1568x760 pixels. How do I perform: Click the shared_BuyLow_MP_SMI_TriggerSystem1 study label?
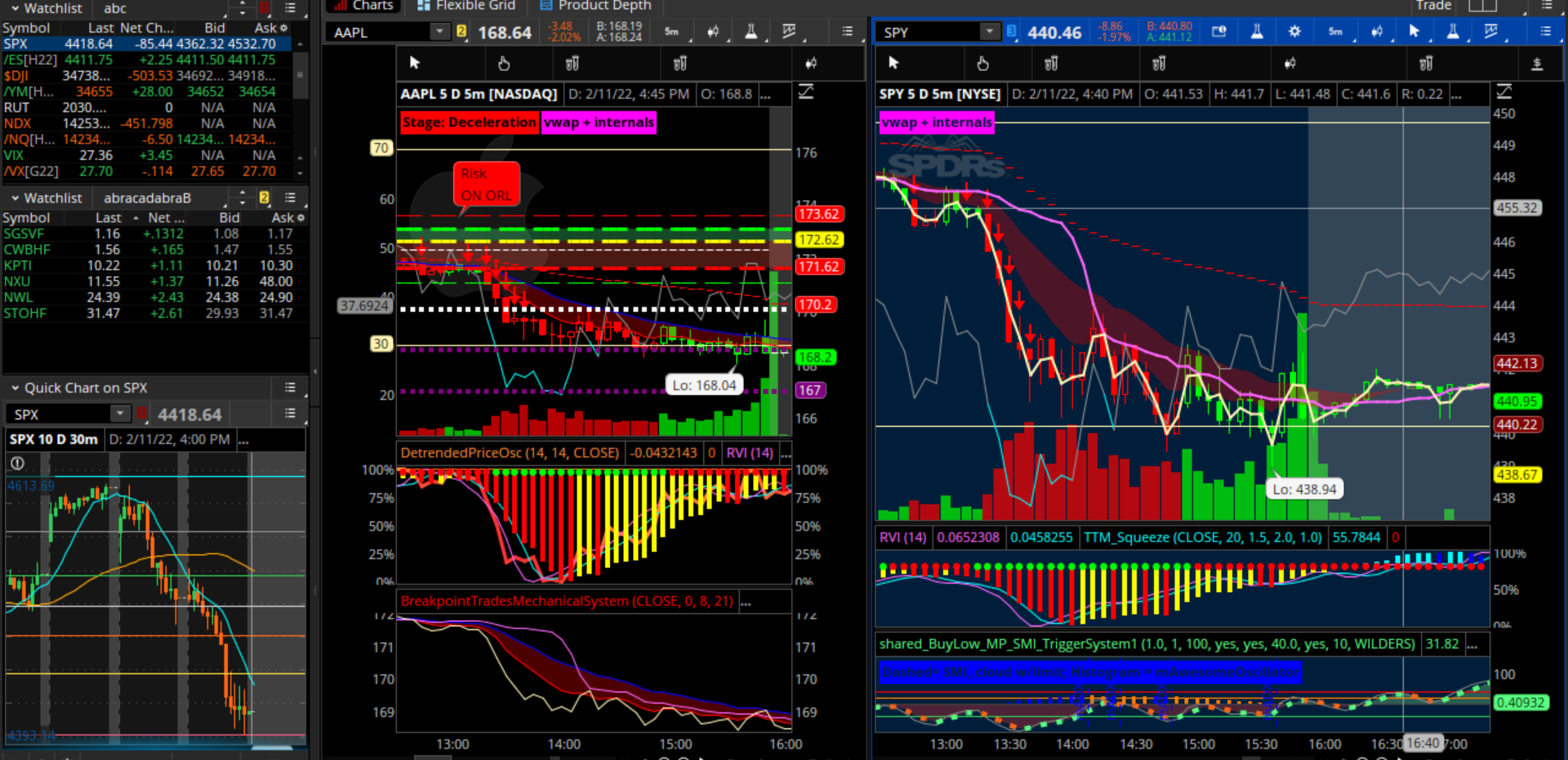[x=1147, y=644]
